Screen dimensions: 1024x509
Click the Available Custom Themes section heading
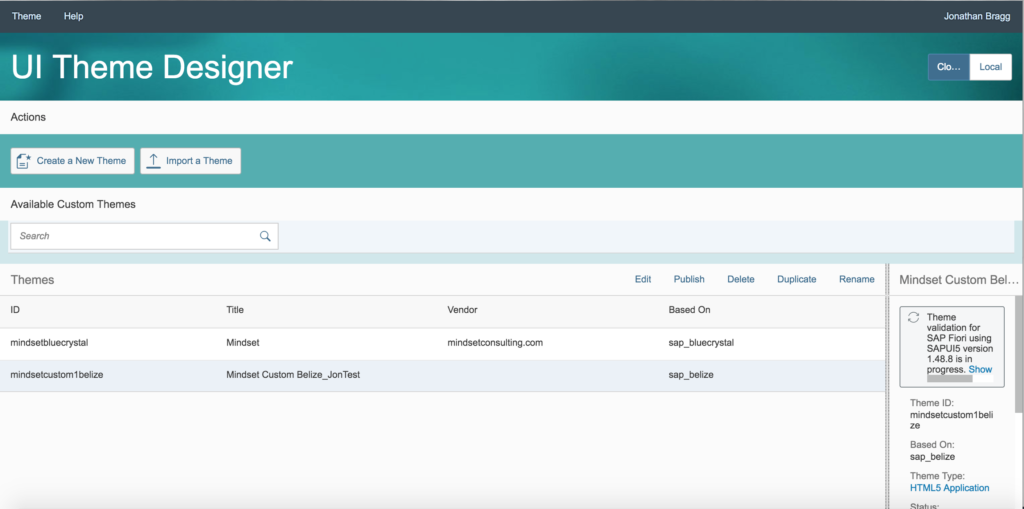(x=73, y=205)
